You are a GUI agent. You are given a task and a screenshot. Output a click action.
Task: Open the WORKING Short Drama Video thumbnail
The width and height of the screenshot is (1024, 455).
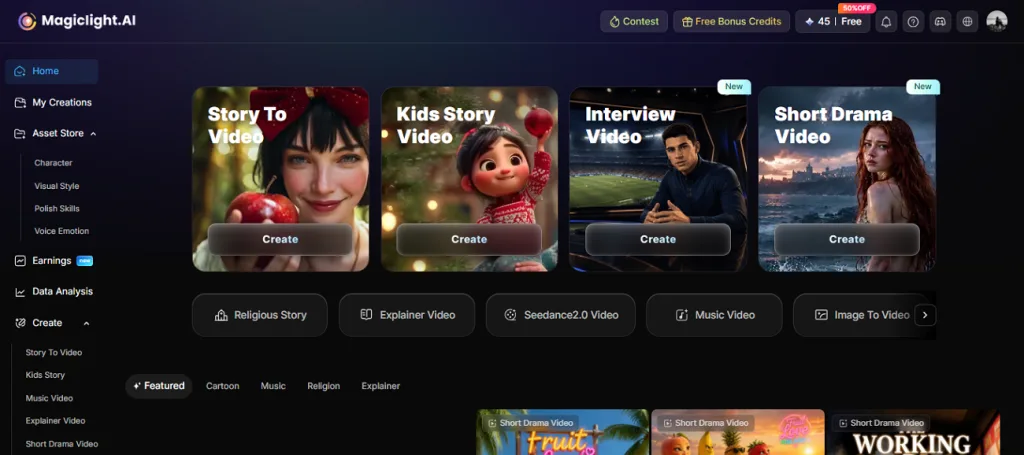click(x=915, y=432)
